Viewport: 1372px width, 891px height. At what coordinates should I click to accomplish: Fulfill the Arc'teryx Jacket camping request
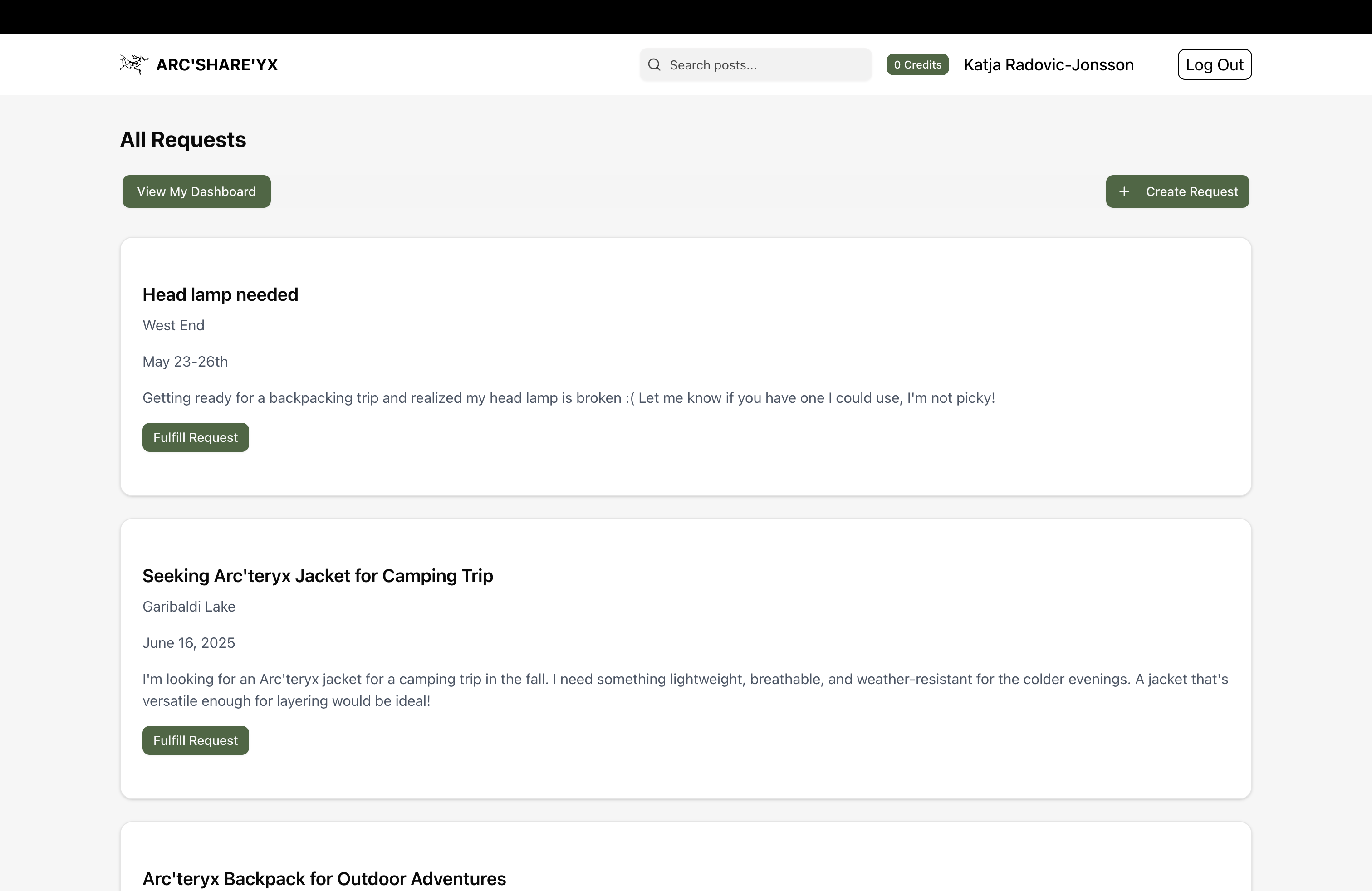click(196, 740)
